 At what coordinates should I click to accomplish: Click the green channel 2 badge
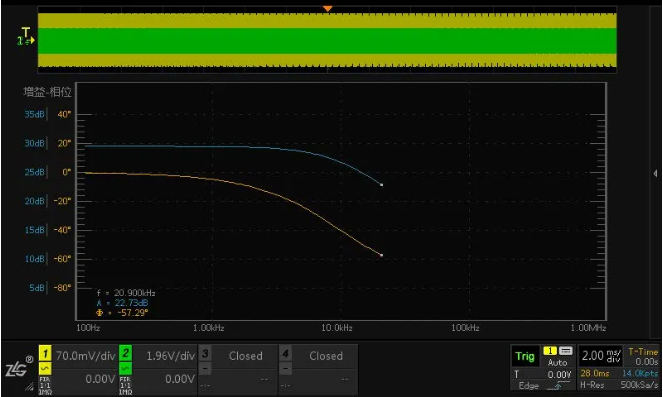pos(125,353)
